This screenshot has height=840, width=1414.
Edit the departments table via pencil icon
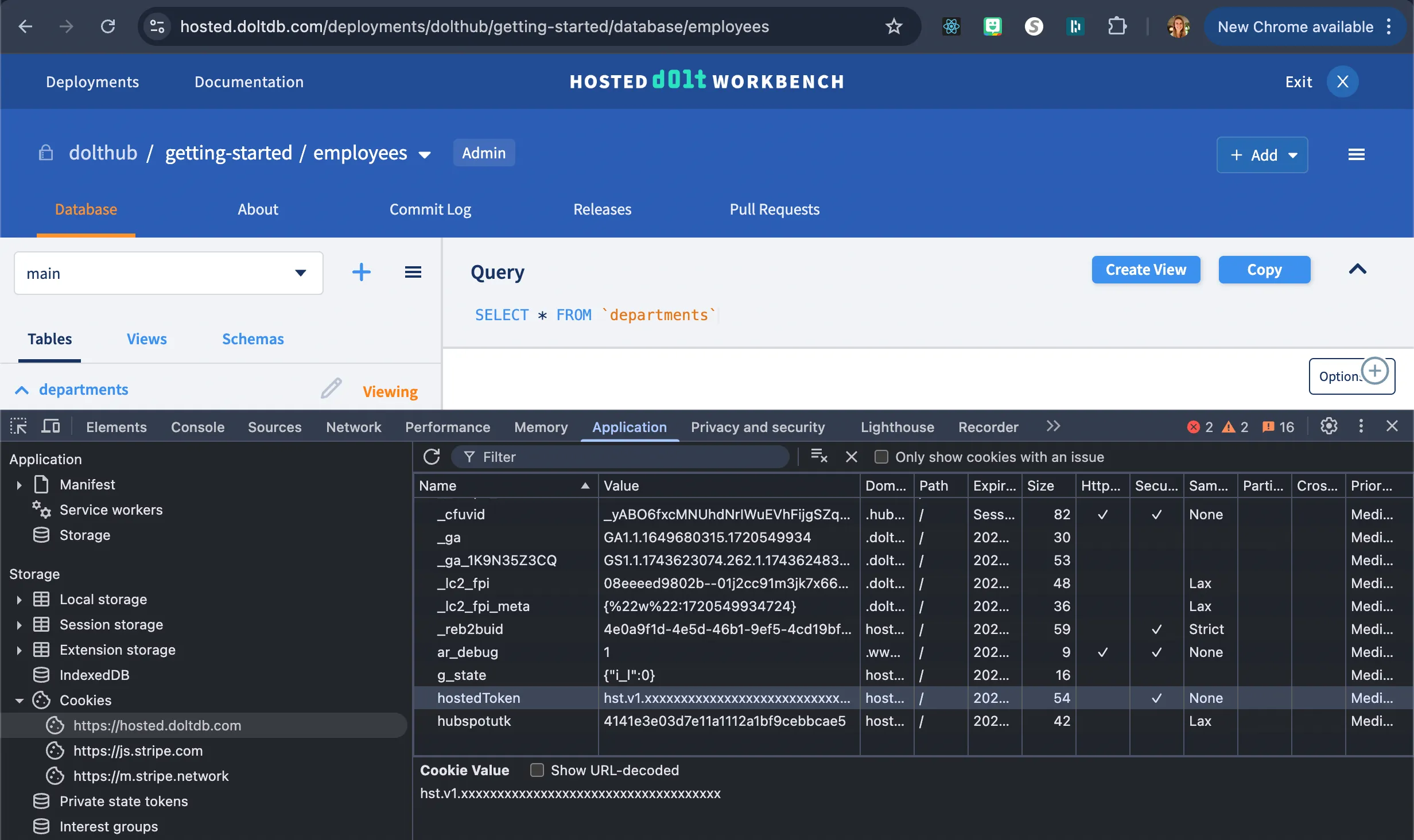(331, 388)
